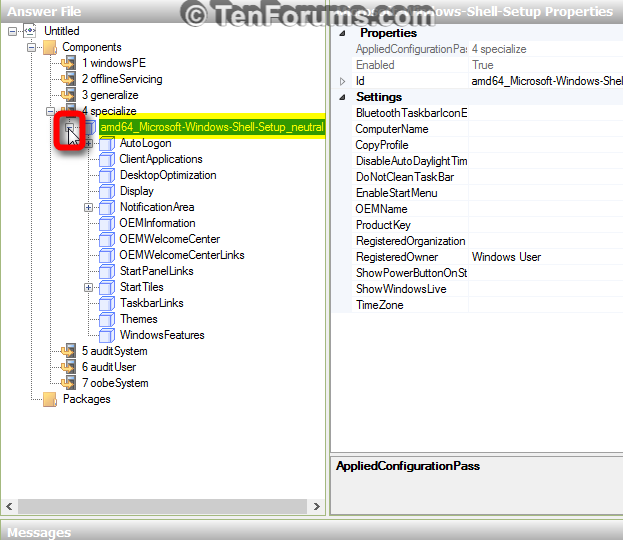623x540 pixels.
Task: Click the DesktopOptimization cube icon
Action: coord(107,175)
